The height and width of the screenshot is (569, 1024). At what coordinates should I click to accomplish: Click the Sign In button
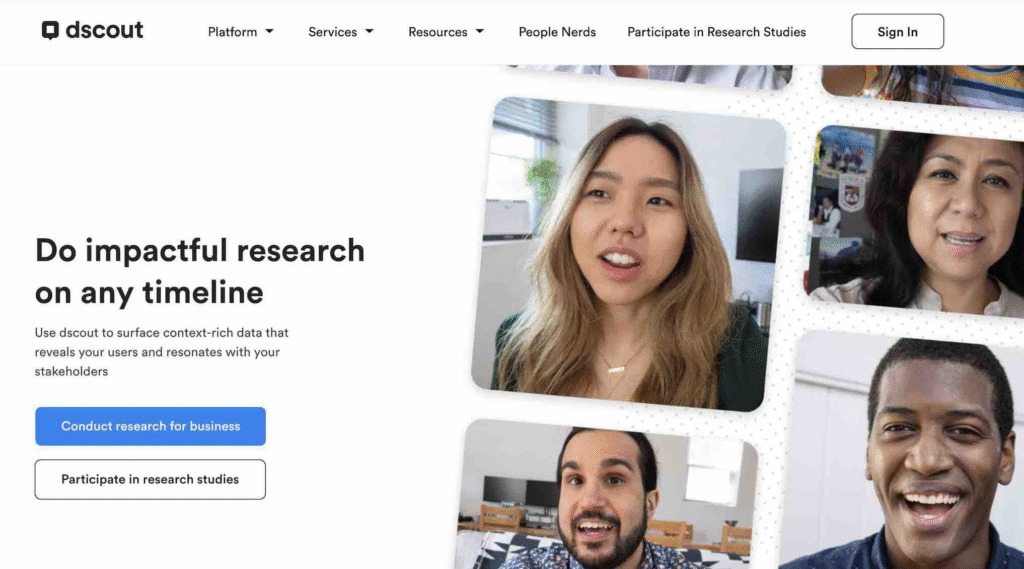897,31
